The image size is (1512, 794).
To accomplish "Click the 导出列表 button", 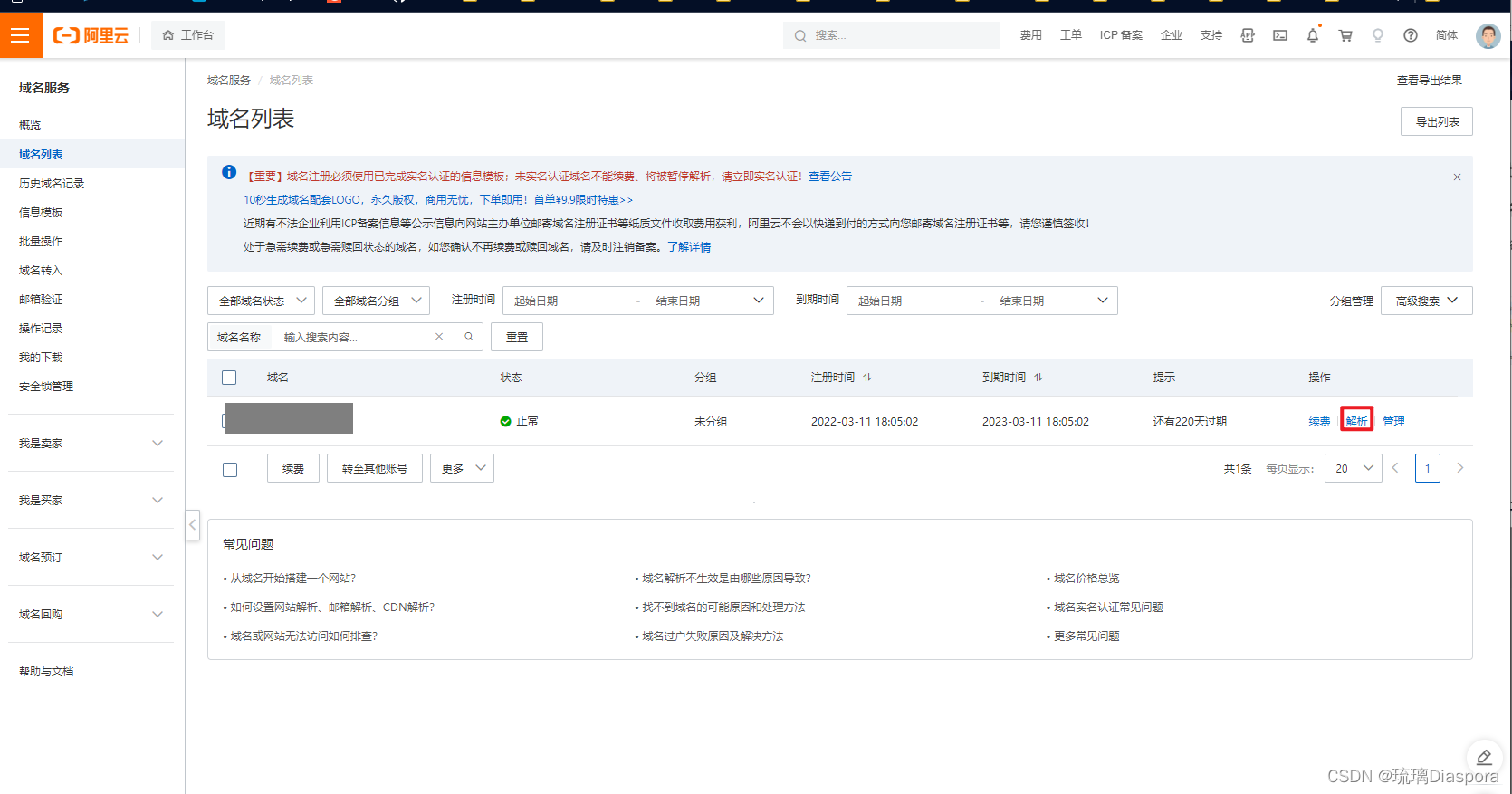I will coord(1437,121).
